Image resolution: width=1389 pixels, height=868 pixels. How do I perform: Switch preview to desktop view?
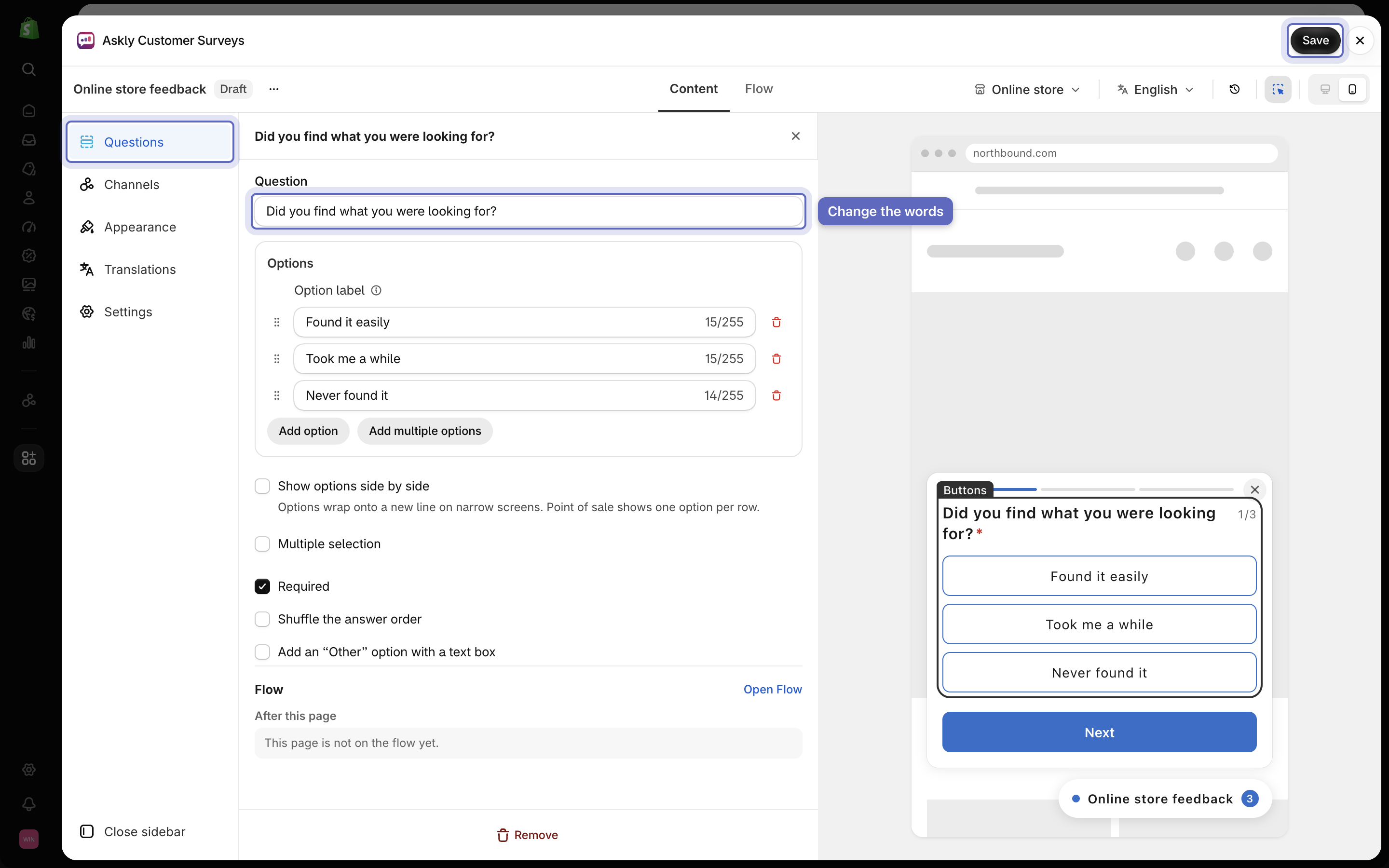(x=1325, y=89)
